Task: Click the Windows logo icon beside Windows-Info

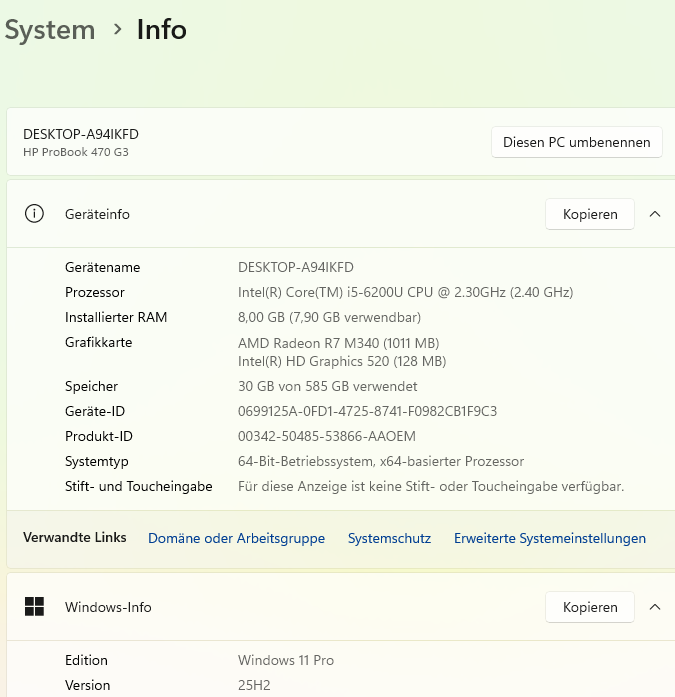Action: pyautogui.click(x=34, y=607)
